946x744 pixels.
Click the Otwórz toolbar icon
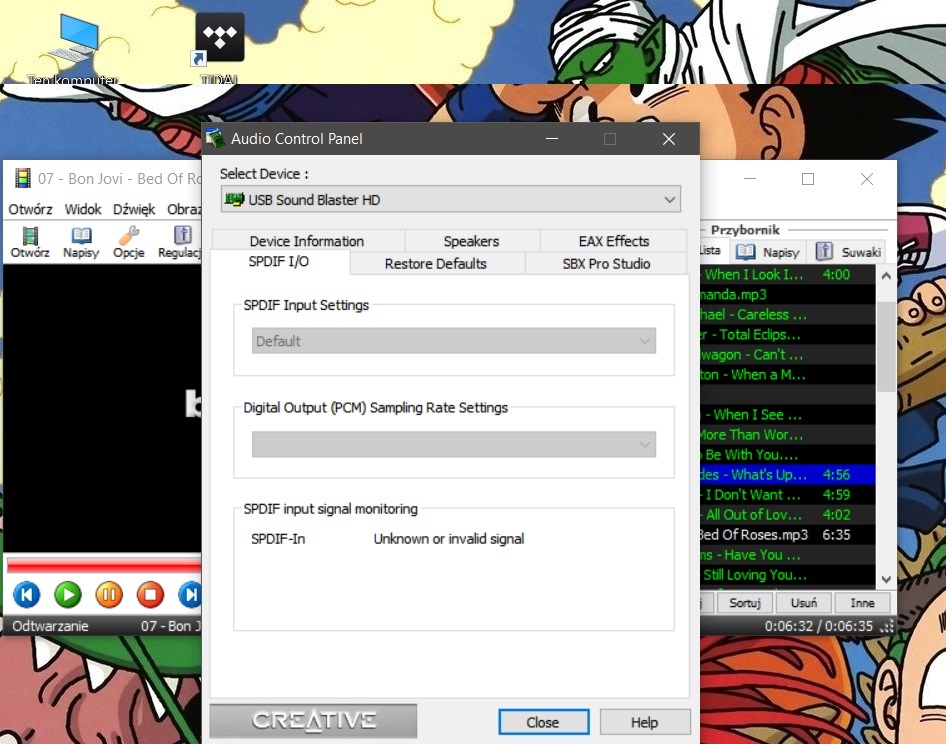click(30, 241)
